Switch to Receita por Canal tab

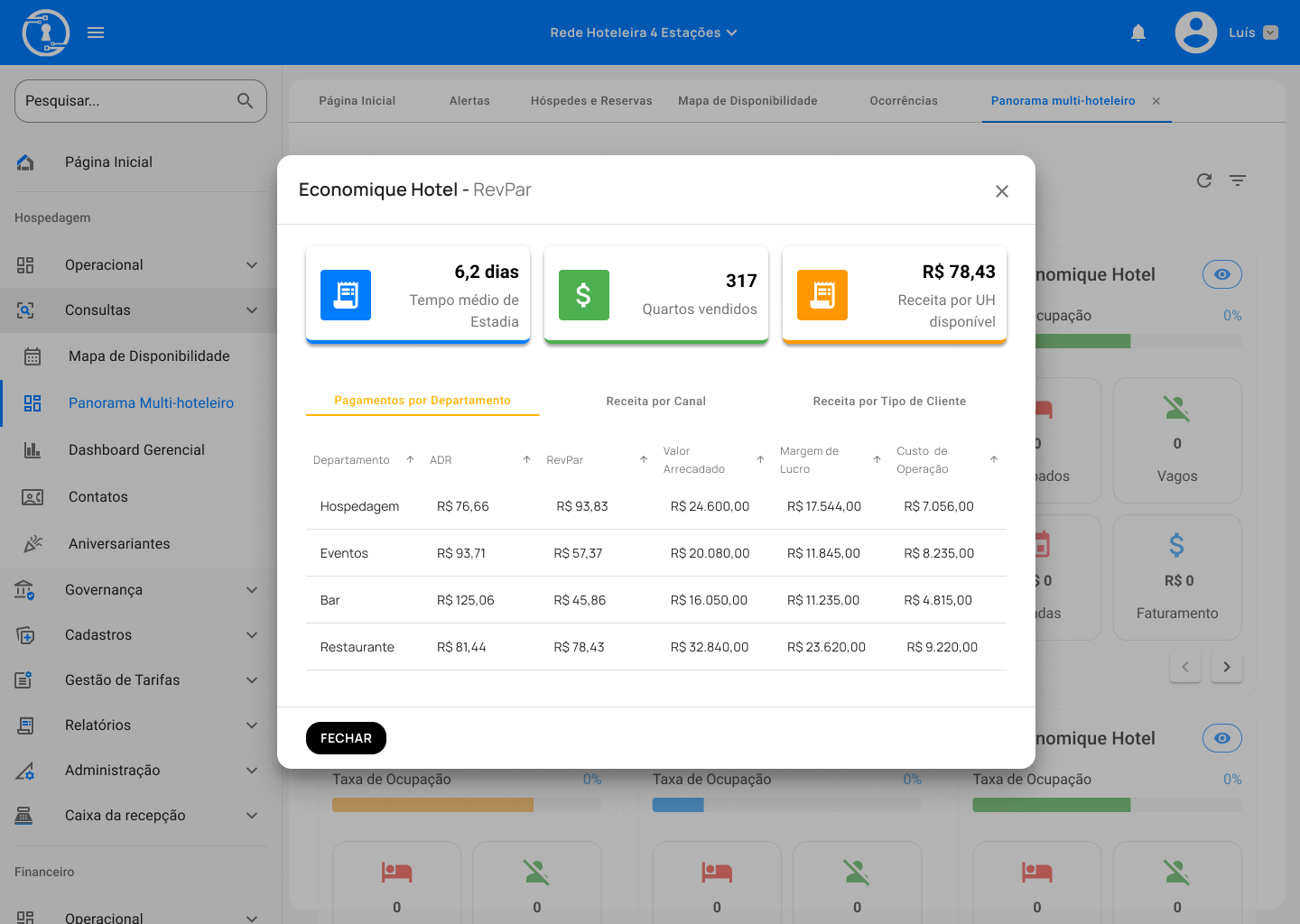pyautogui.click(x=655, y=402)
